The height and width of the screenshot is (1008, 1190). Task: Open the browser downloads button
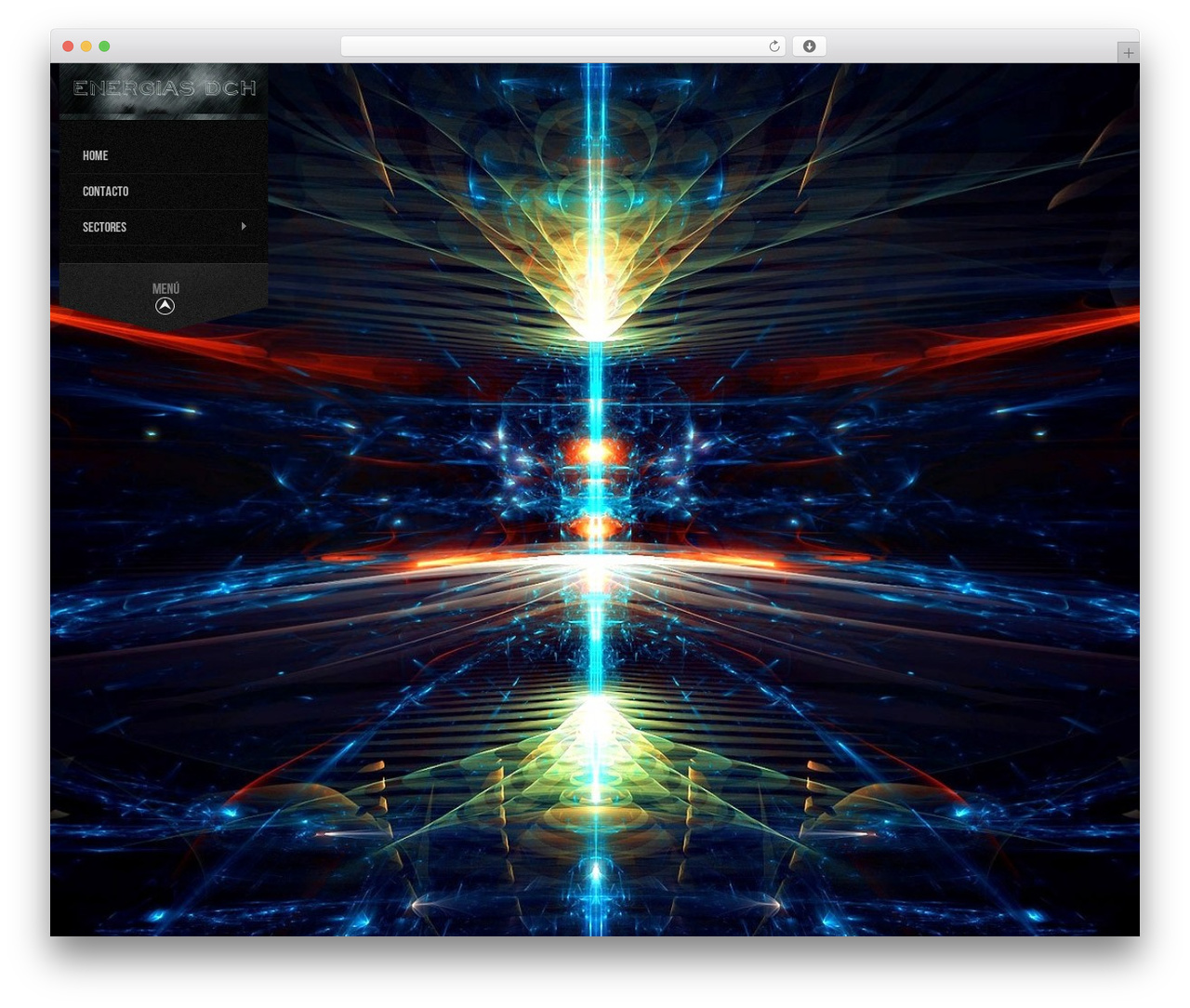pyautogui.click(x=809, y=46)
